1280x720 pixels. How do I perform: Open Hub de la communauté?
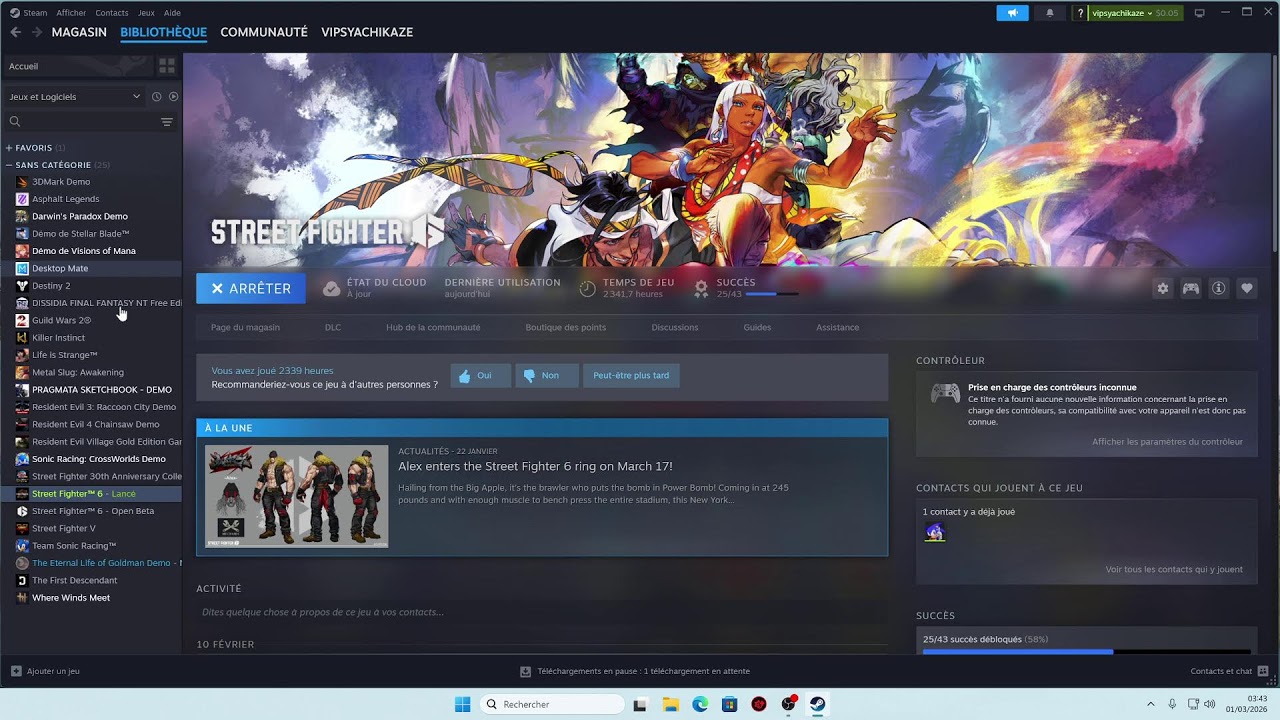pos(433,327)
